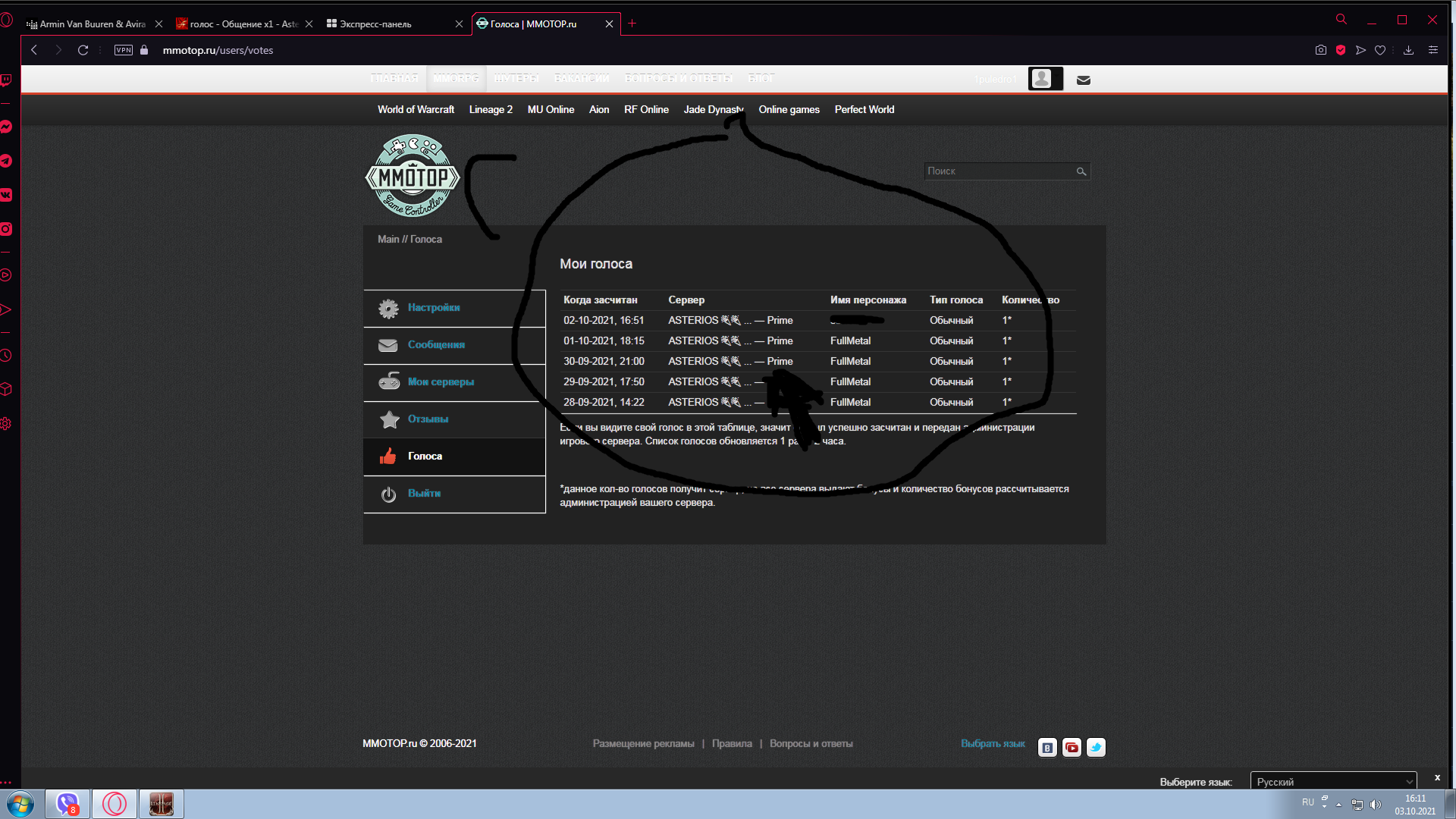Click Main breadcrumb link
The width and height of the screenshot is (1456, 819).
388,239
